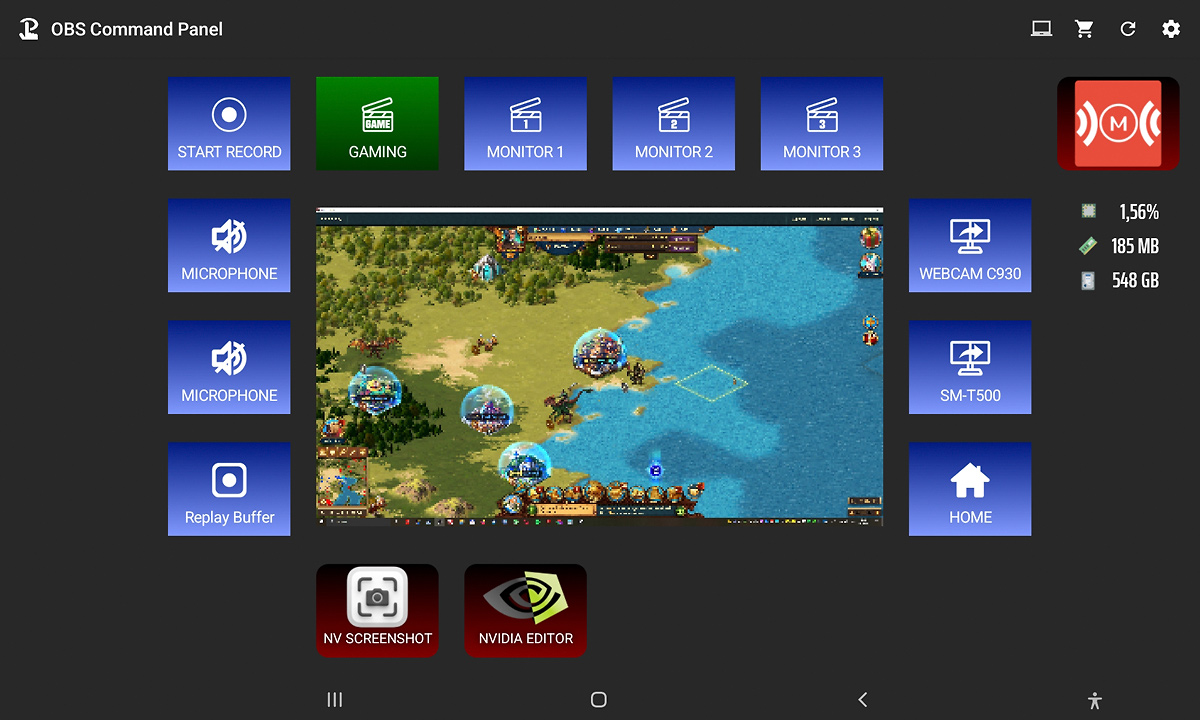This screenshot has height=720, width=1200.
Task: Show the WEBCAM C930 source
Action: click(969, 246)
